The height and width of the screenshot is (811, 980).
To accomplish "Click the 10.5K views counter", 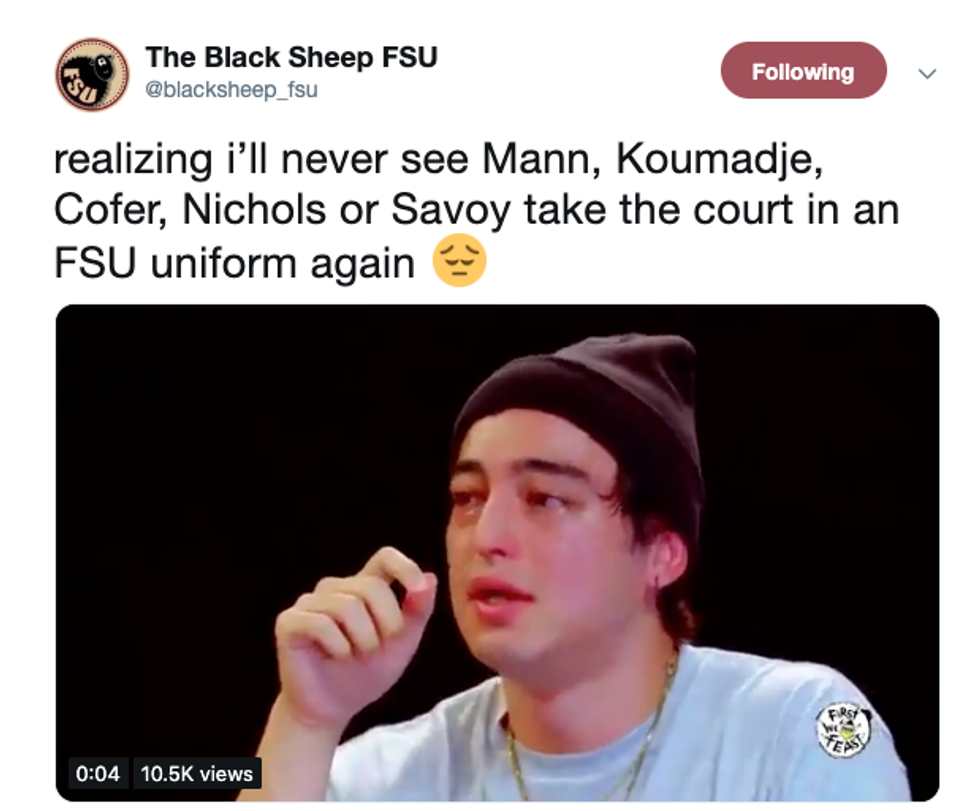I will tap(197, 773).
